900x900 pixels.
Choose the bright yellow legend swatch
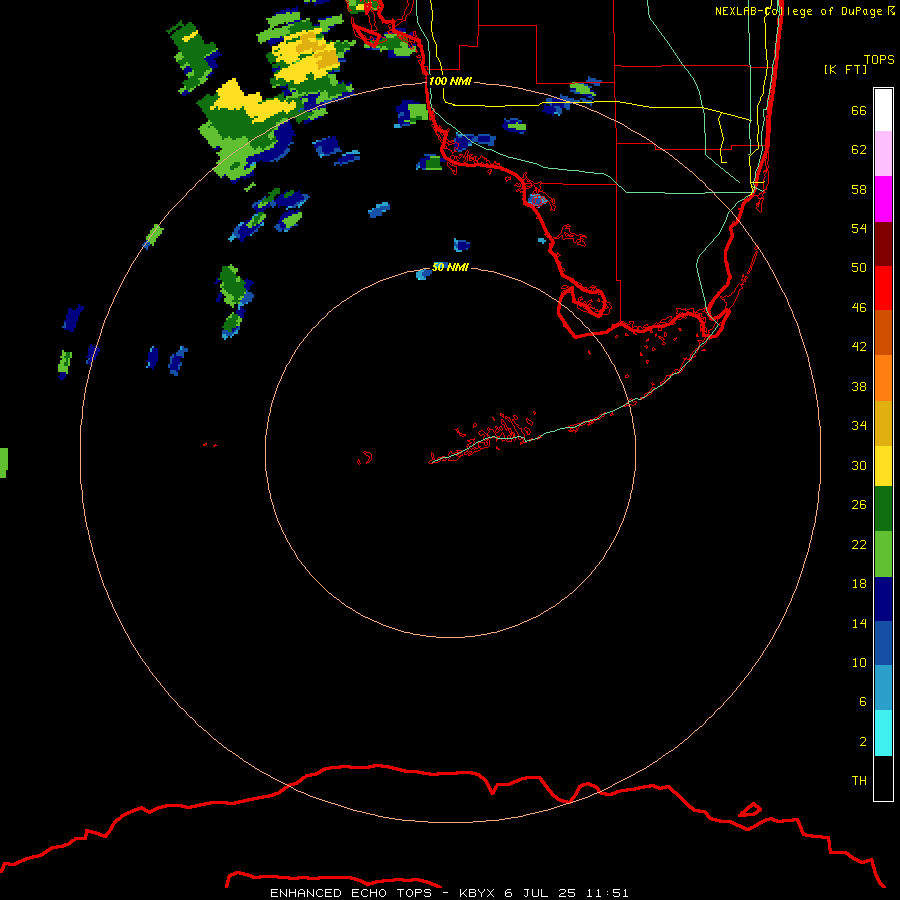click(883, 466)
